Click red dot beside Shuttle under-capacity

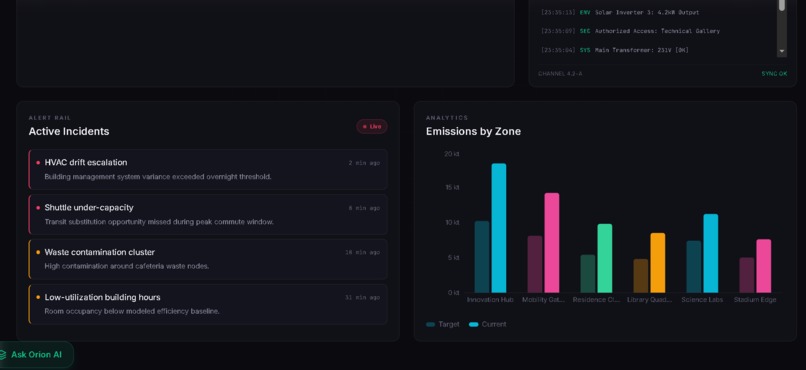[38, 208]
